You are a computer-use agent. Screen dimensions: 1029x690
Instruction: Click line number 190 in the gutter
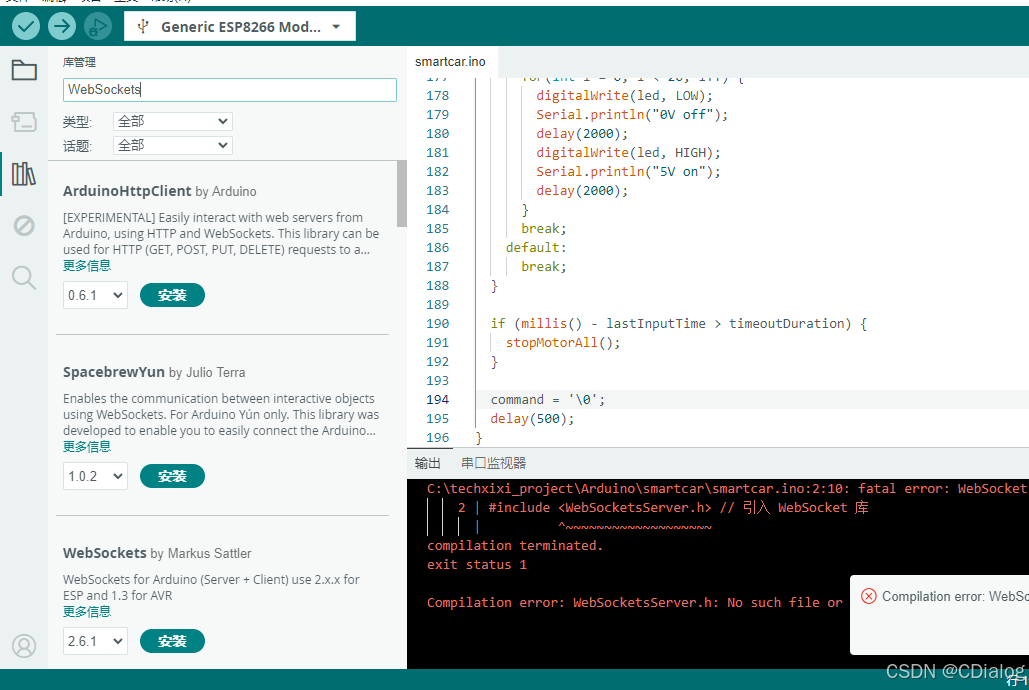tap(437, 324)
